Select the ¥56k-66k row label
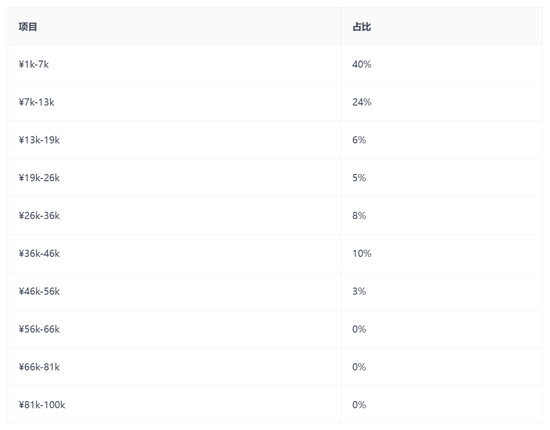Screen dimensions: 550x430 pos(39,329)
